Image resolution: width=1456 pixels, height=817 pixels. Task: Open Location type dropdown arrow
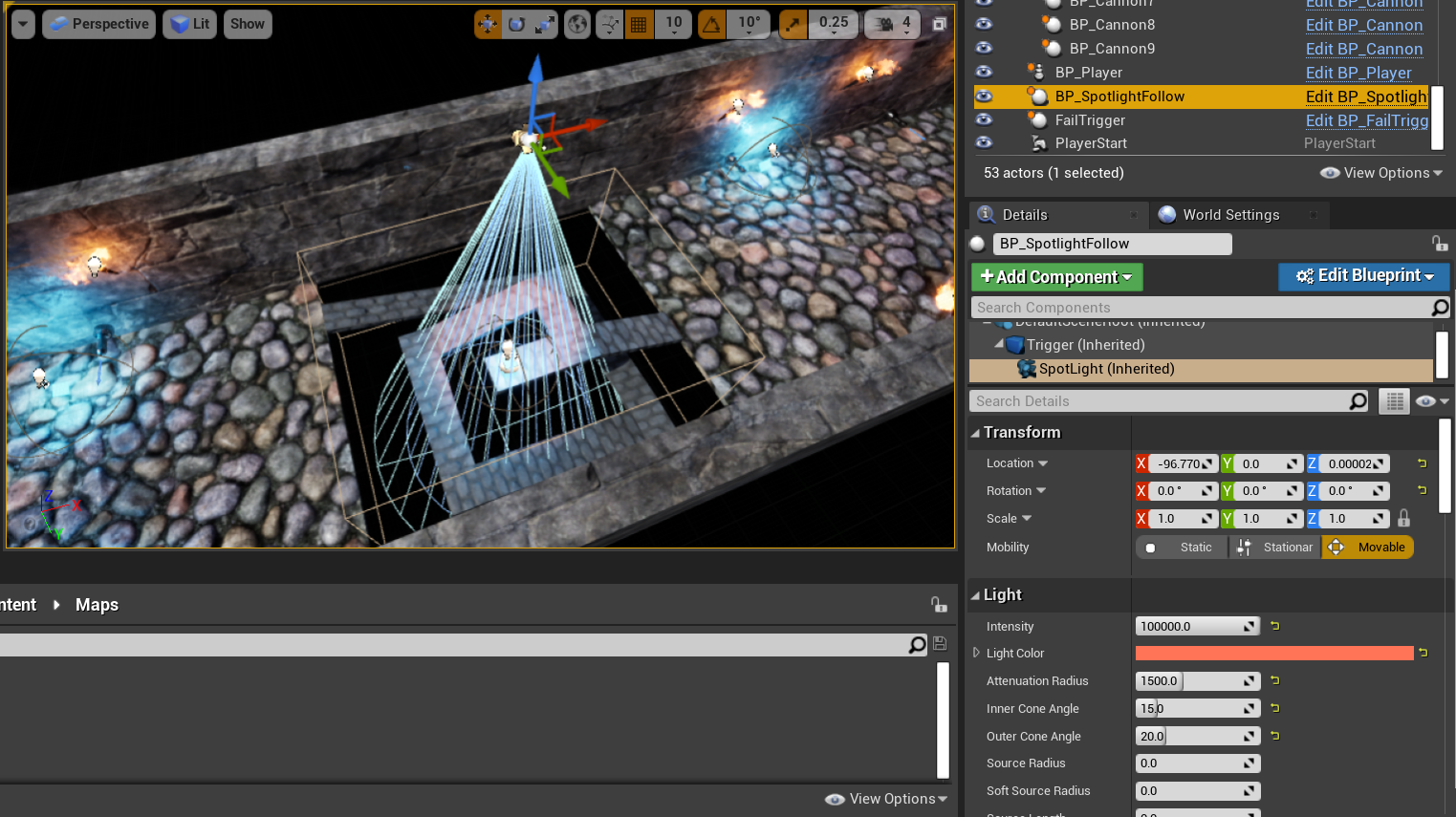[1043, 463]
